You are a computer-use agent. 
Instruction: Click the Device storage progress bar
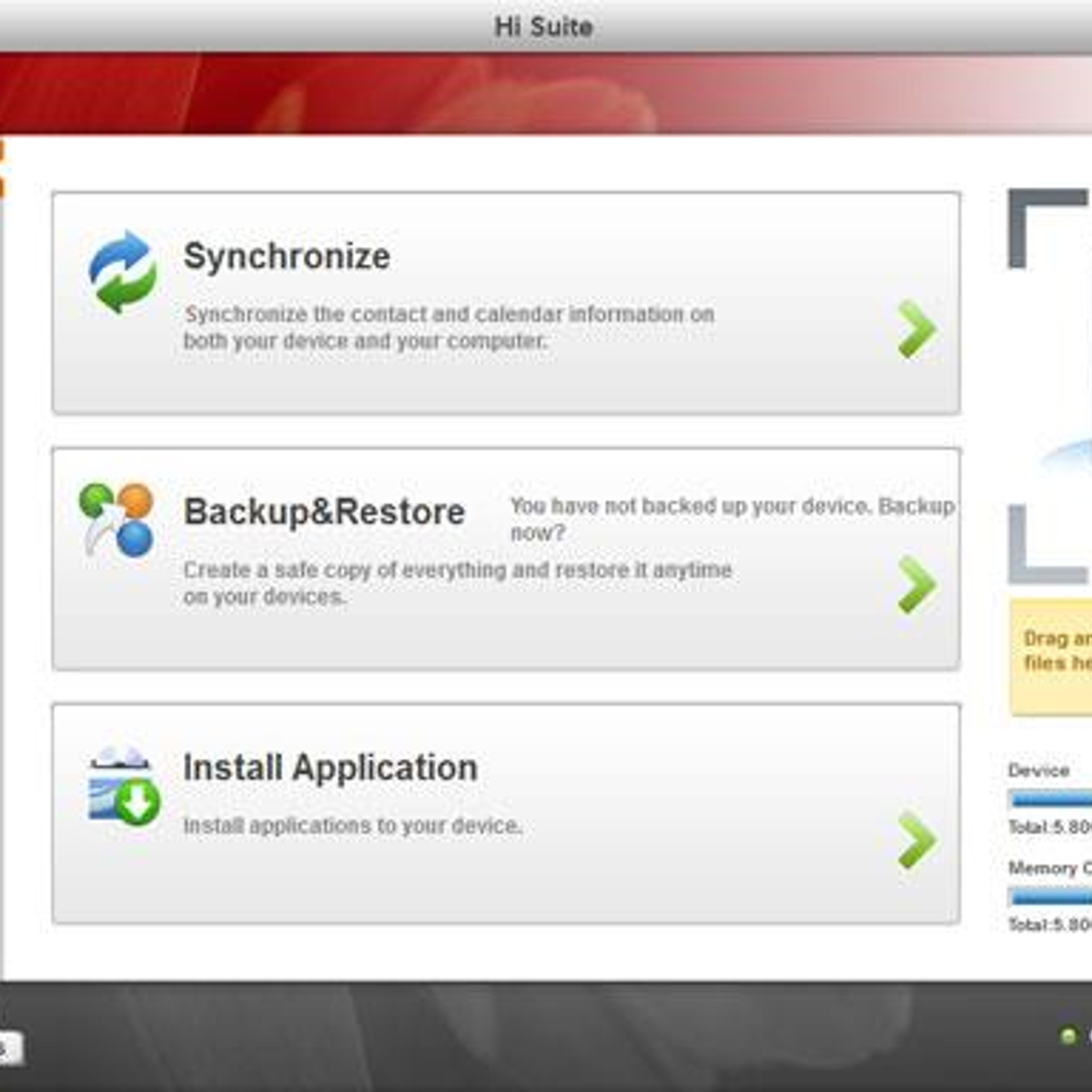click(x=1050, y=799)
